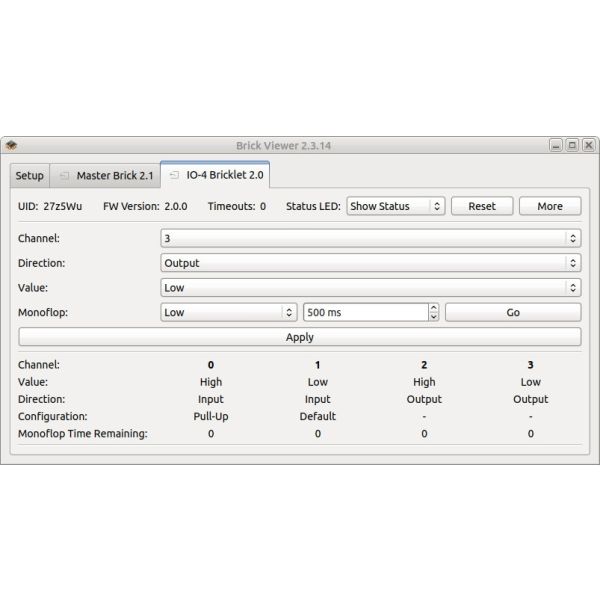Viewport: 600px width, 600px height.
Task: Click Go to start monoflop
Action: [513, 313]
